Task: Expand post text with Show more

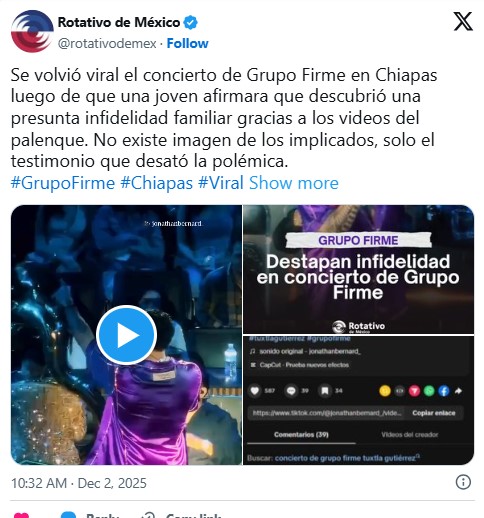Action: (294, 183)
